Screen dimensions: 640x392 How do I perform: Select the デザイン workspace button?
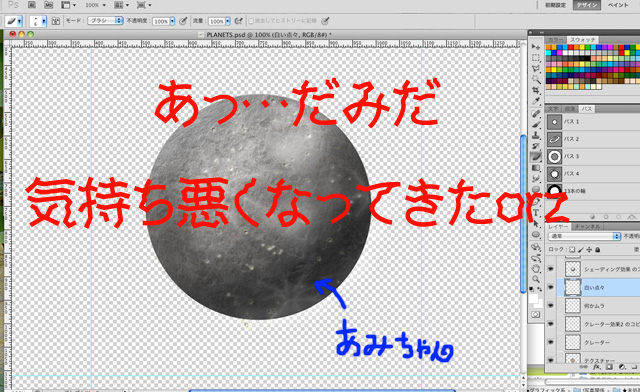587,5
